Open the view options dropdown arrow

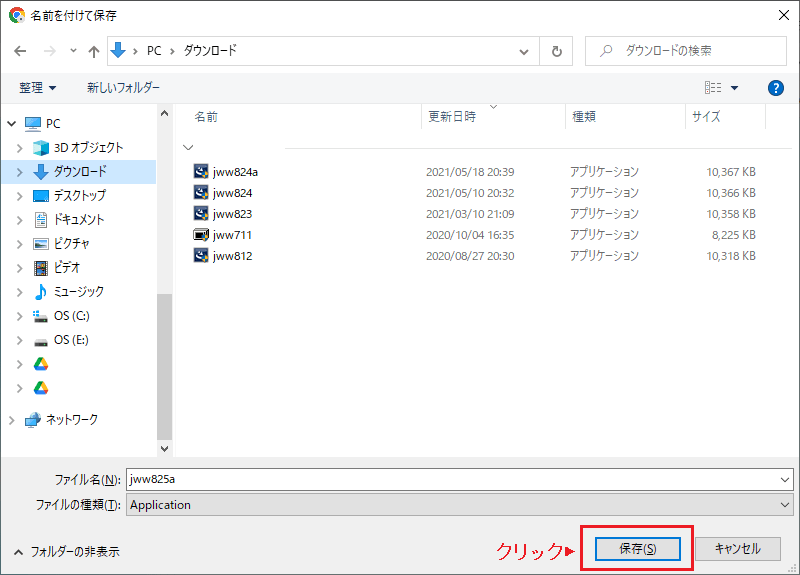click(x=735, y=88)
